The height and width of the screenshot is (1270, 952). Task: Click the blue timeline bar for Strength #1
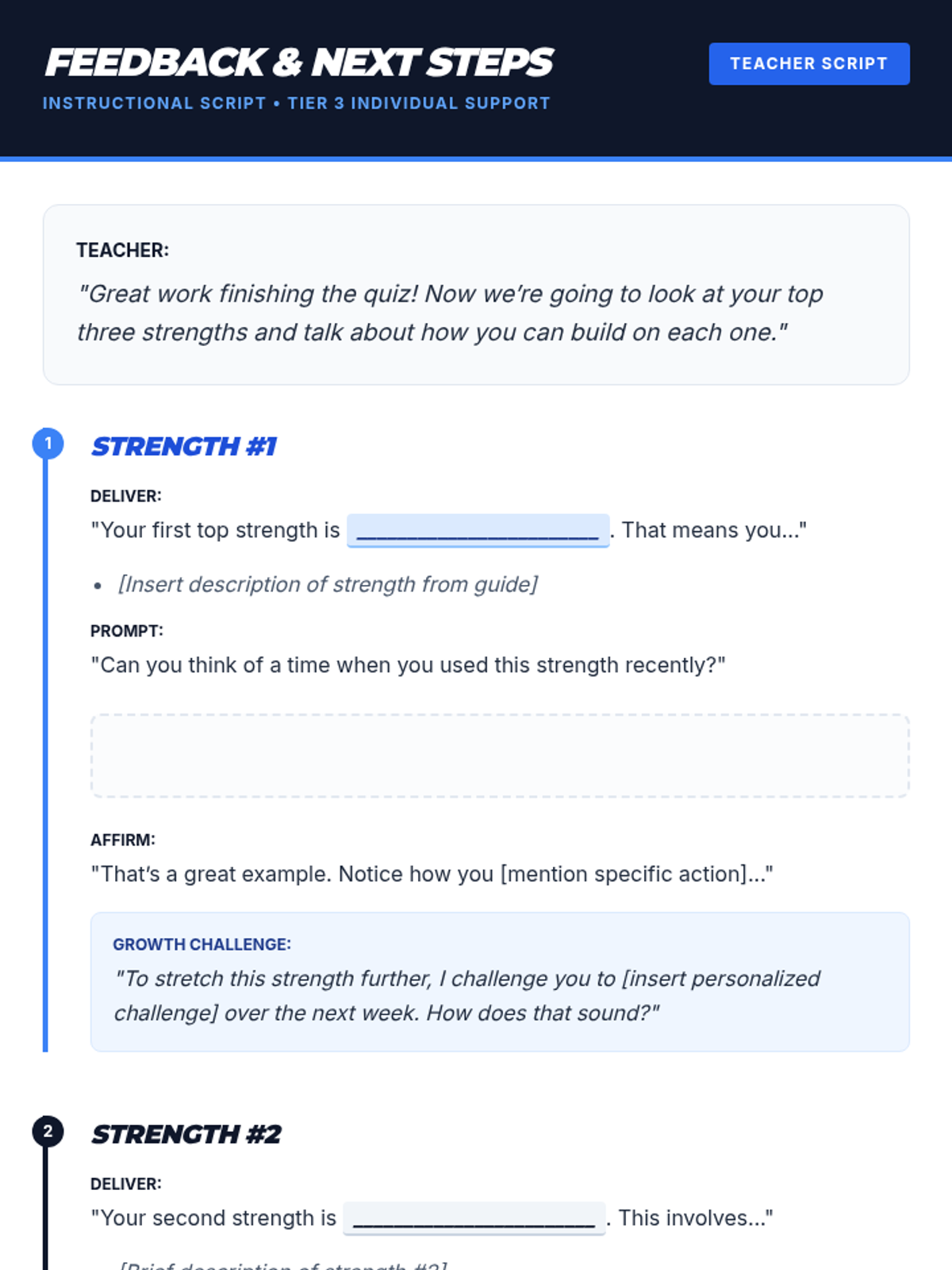pyautogui.click(x=45, y=754)
